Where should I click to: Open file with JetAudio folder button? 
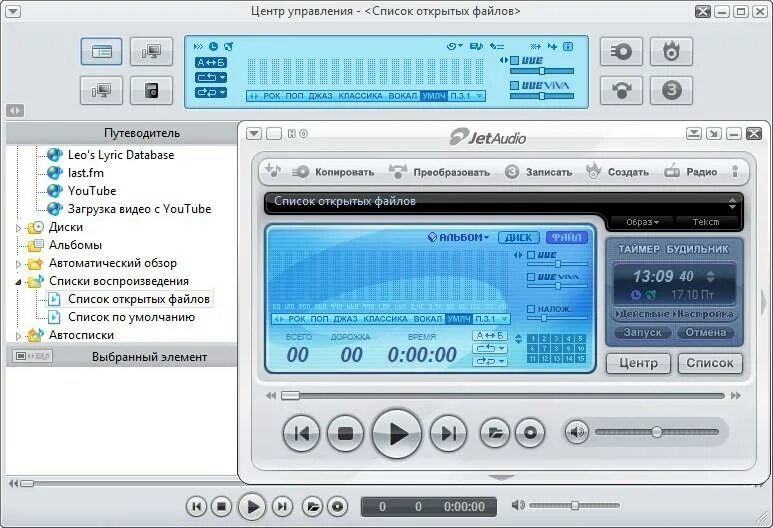tap(494, 433)
